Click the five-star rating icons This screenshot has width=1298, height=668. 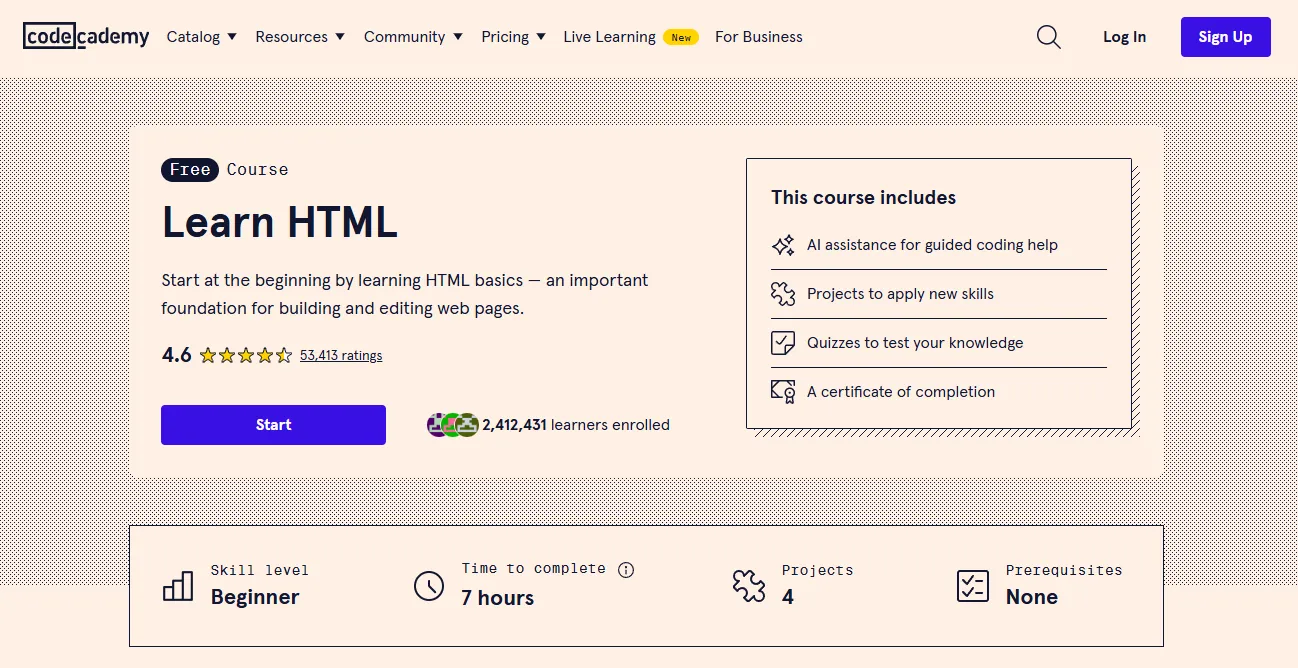246,355
